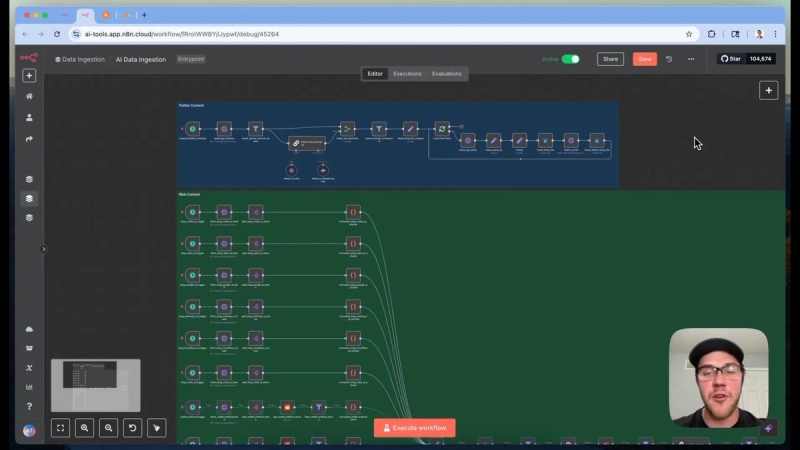This screenshot has height=450, width=800.
Task: Switch to the Executions tab
Action: point(407,73)
